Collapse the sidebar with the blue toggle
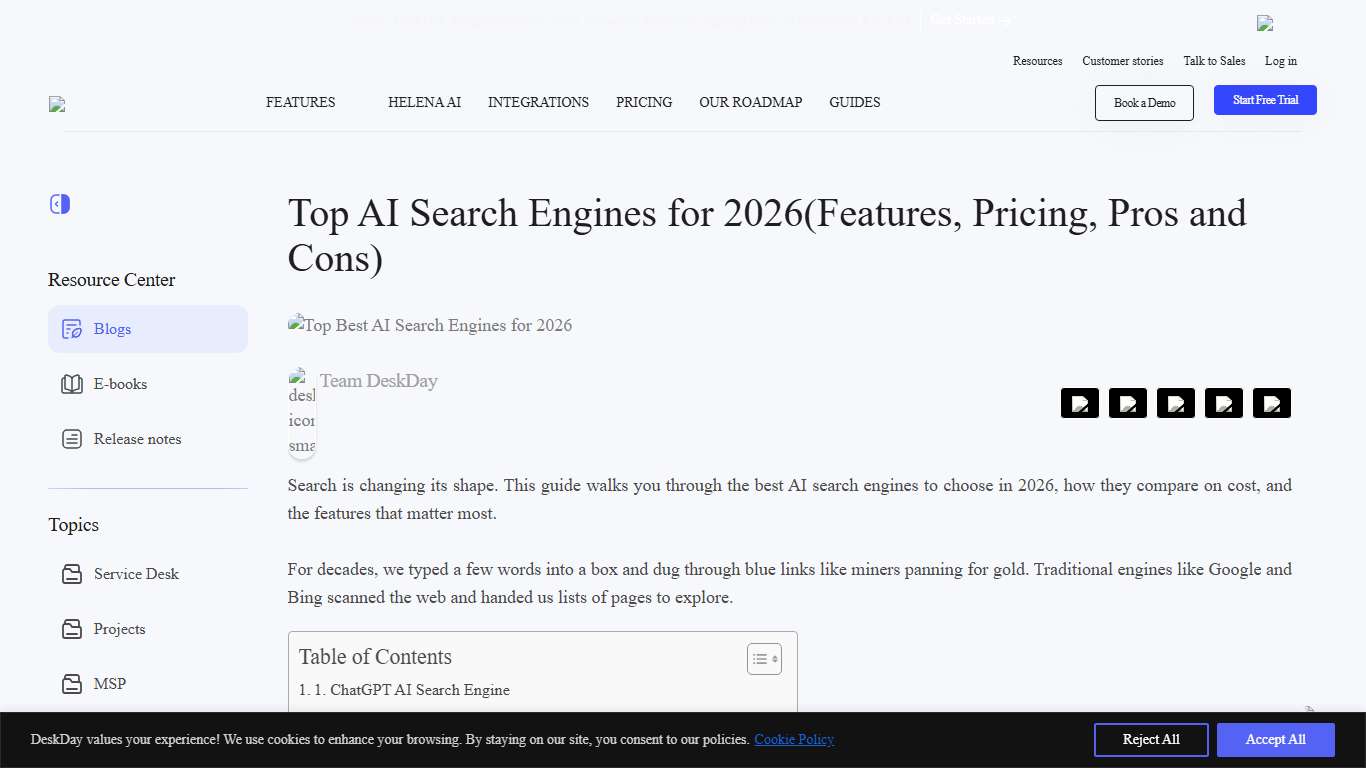 59,203
